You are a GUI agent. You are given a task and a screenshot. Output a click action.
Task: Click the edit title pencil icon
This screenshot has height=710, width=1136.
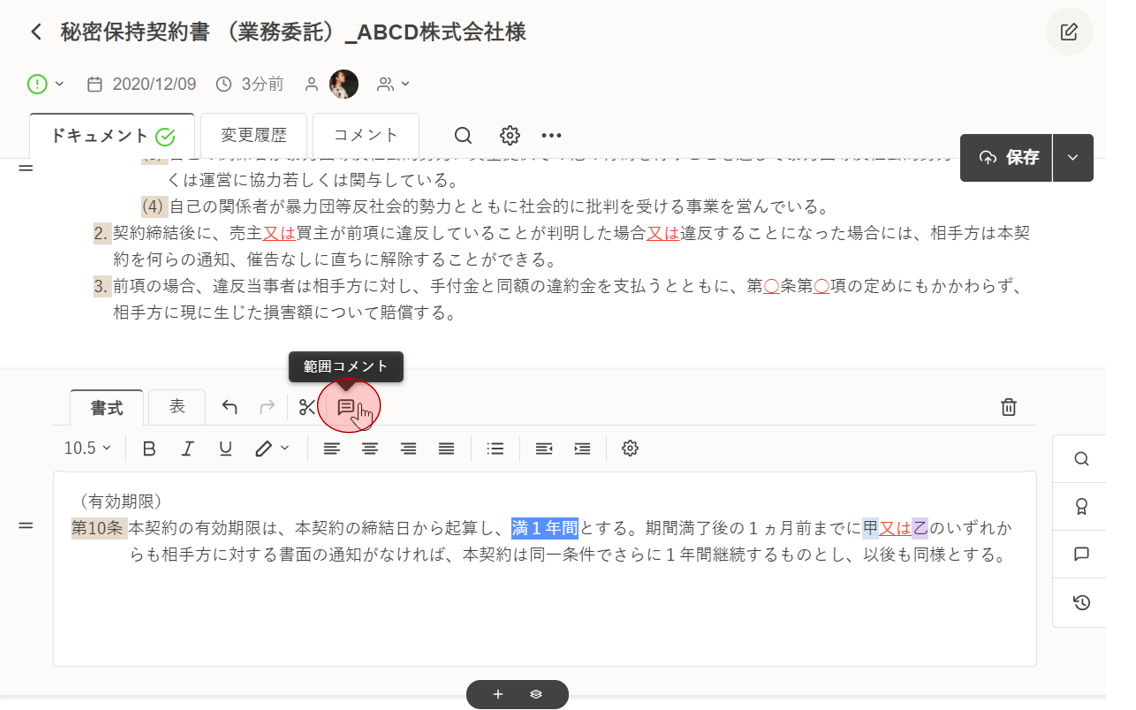click(1069, 32)
